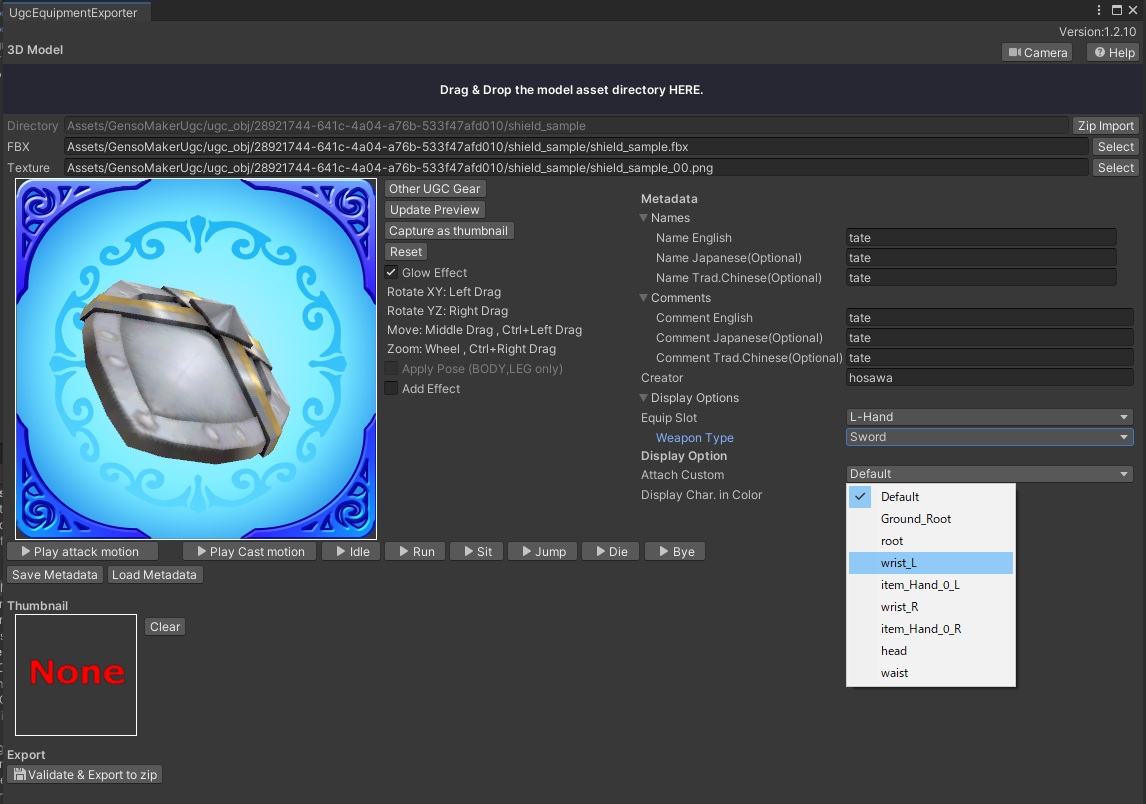This screenshot has width=1146, height=804.
Task: Toggle the Glow Effect checkbox
Action: 392,273
